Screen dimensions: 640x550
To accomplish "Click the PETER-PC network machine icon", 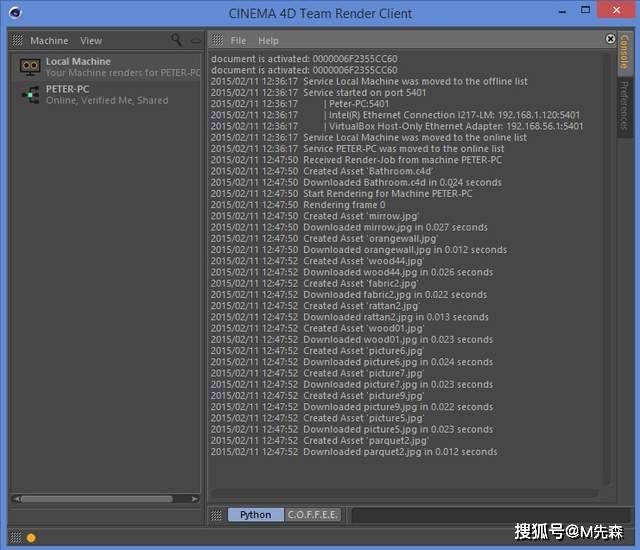I will coord(31,95).
